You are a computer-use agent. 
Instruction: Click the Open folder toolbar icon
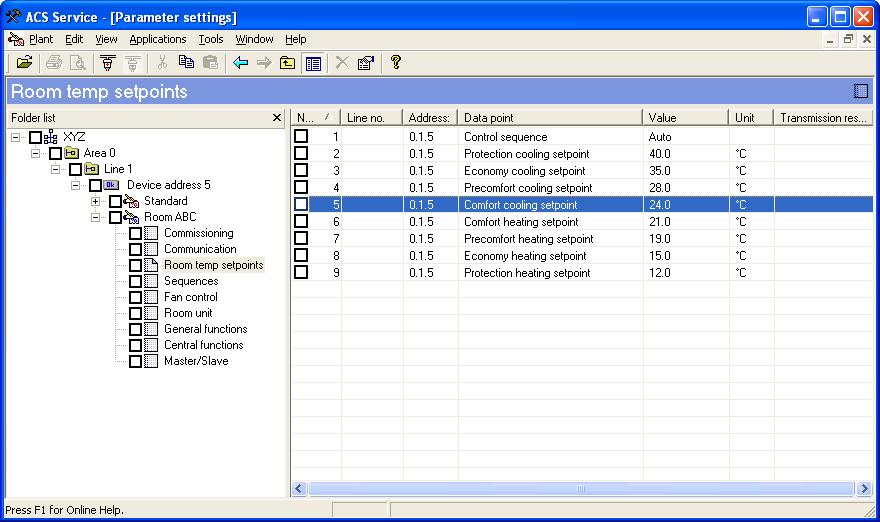pos(24,62)
